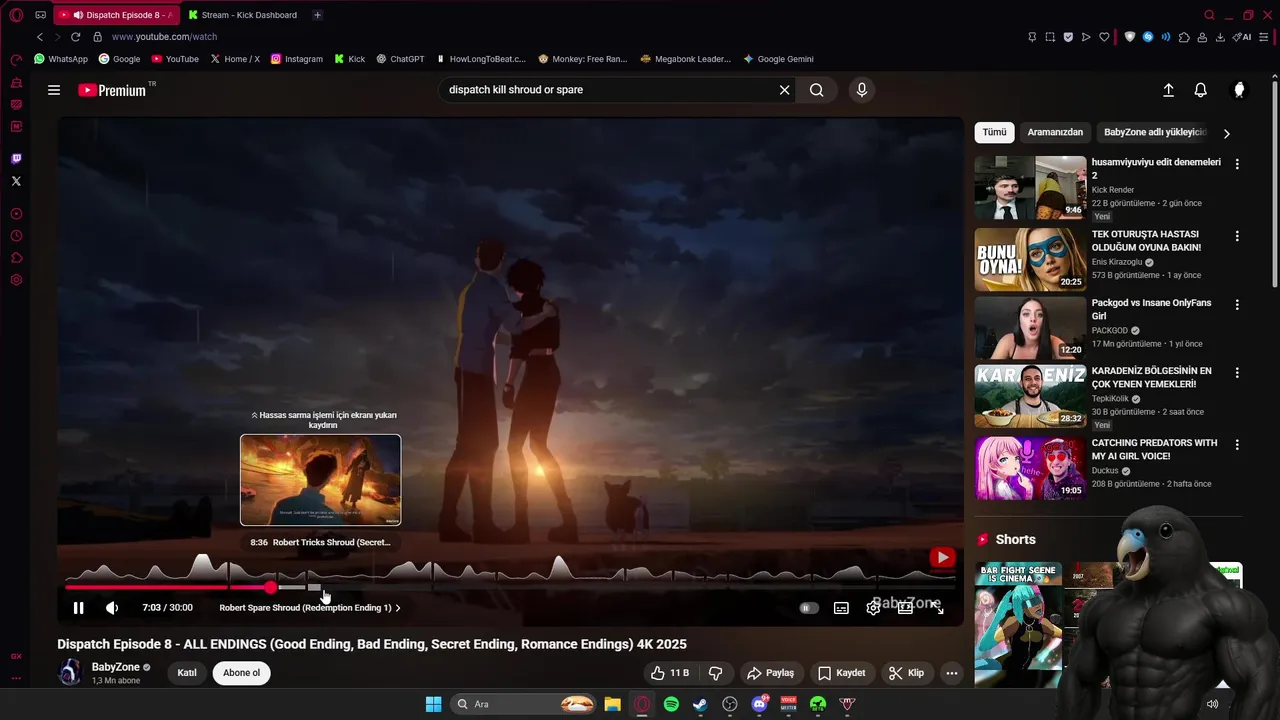Image resolution: width=1280 pixels, height=720 pixels.
Task: Toggle the autoplay switch in the player
Action: coord(809,608)
